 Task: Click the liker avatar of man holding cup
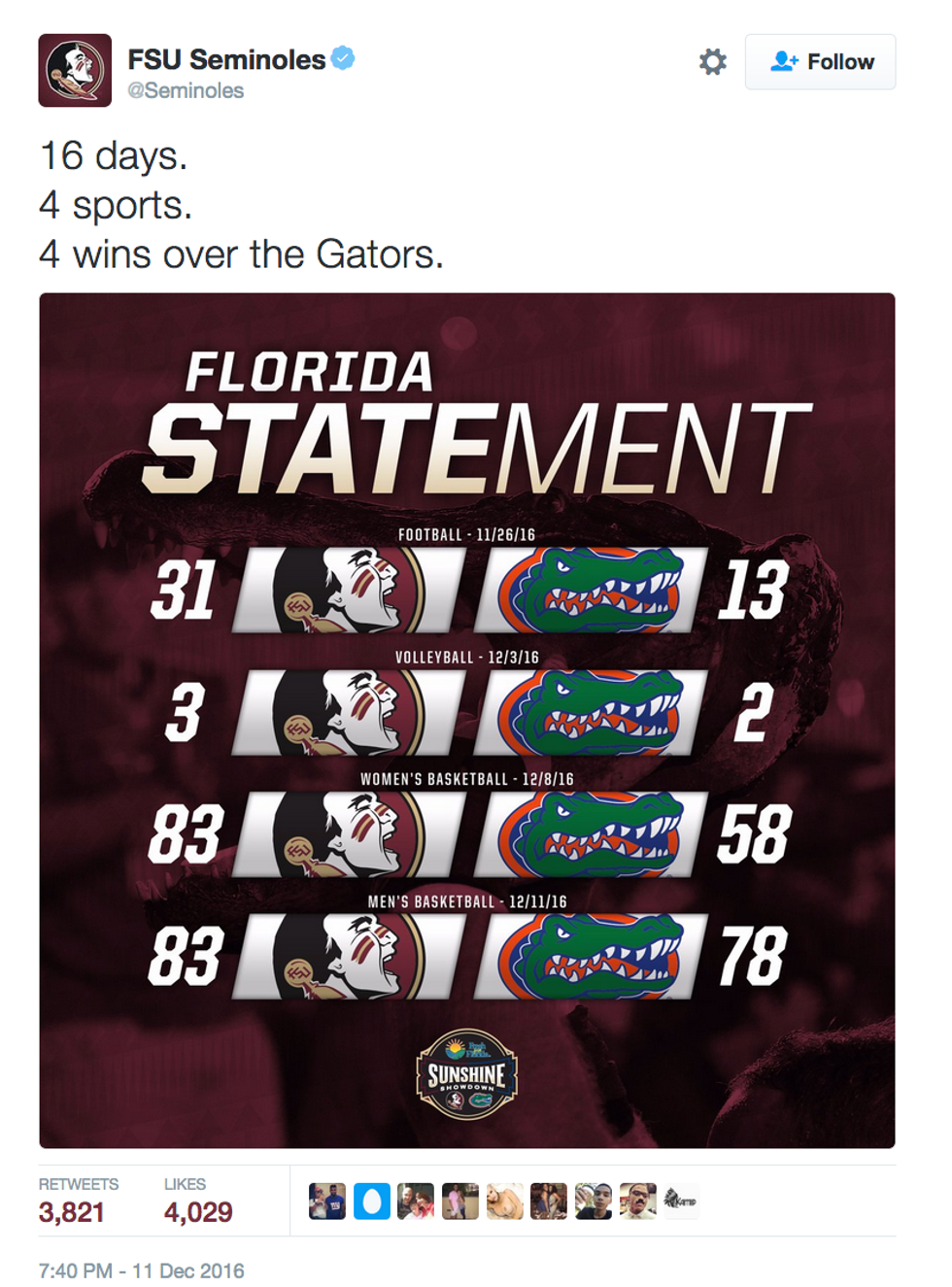point(593,1202)
